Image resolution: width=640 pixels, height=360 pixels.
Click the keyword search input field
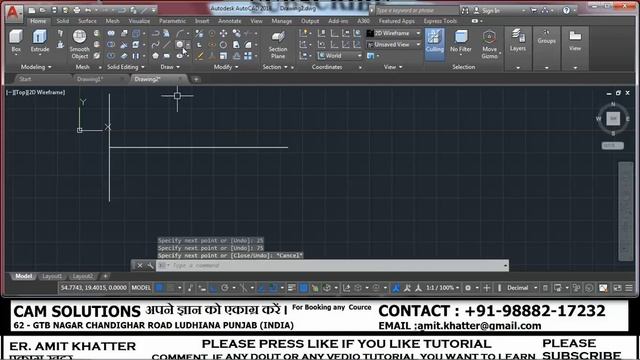pos(416,11)
